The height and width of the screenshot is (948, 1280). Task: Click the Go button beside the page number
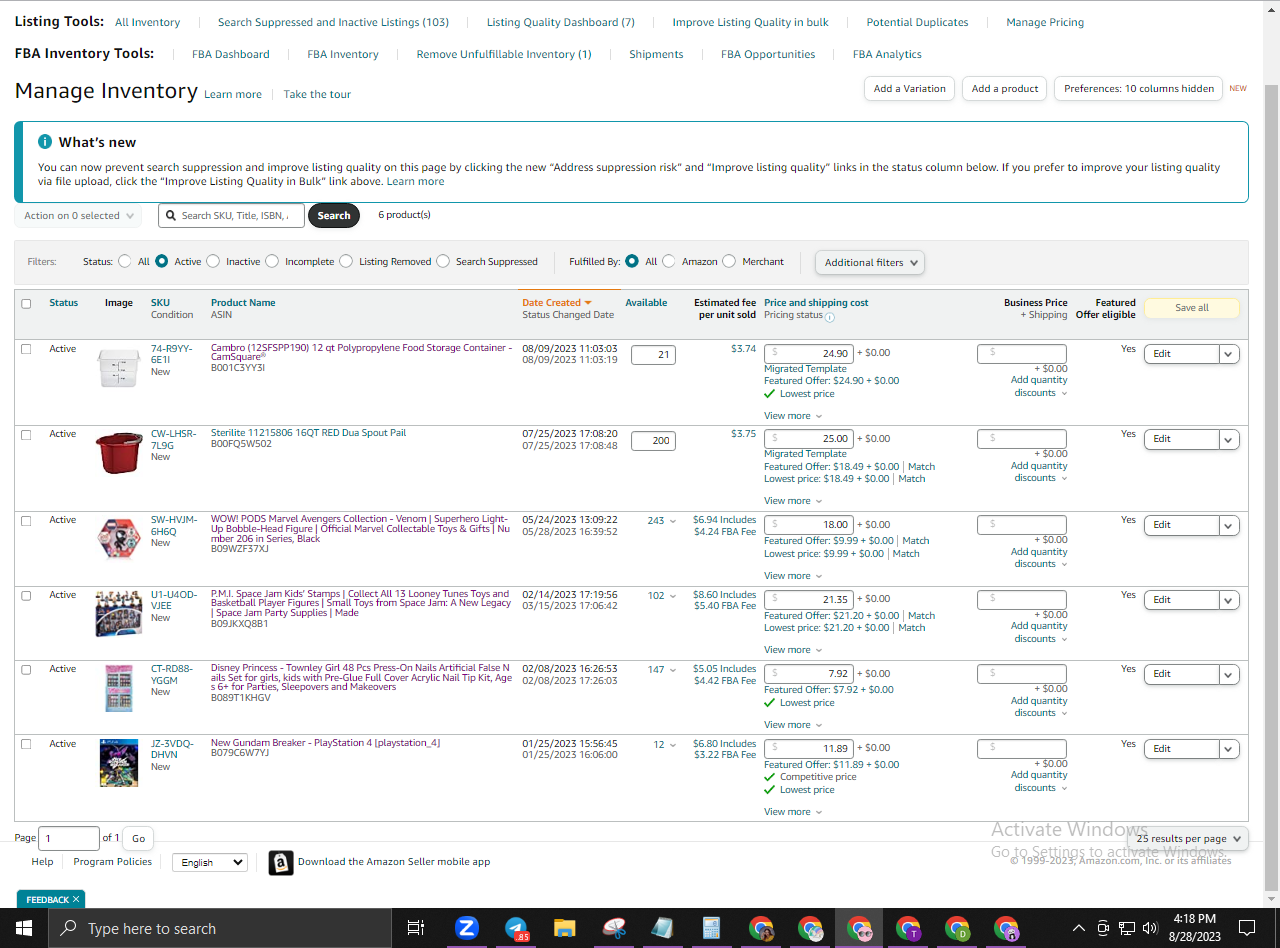(x=138, y=839)
